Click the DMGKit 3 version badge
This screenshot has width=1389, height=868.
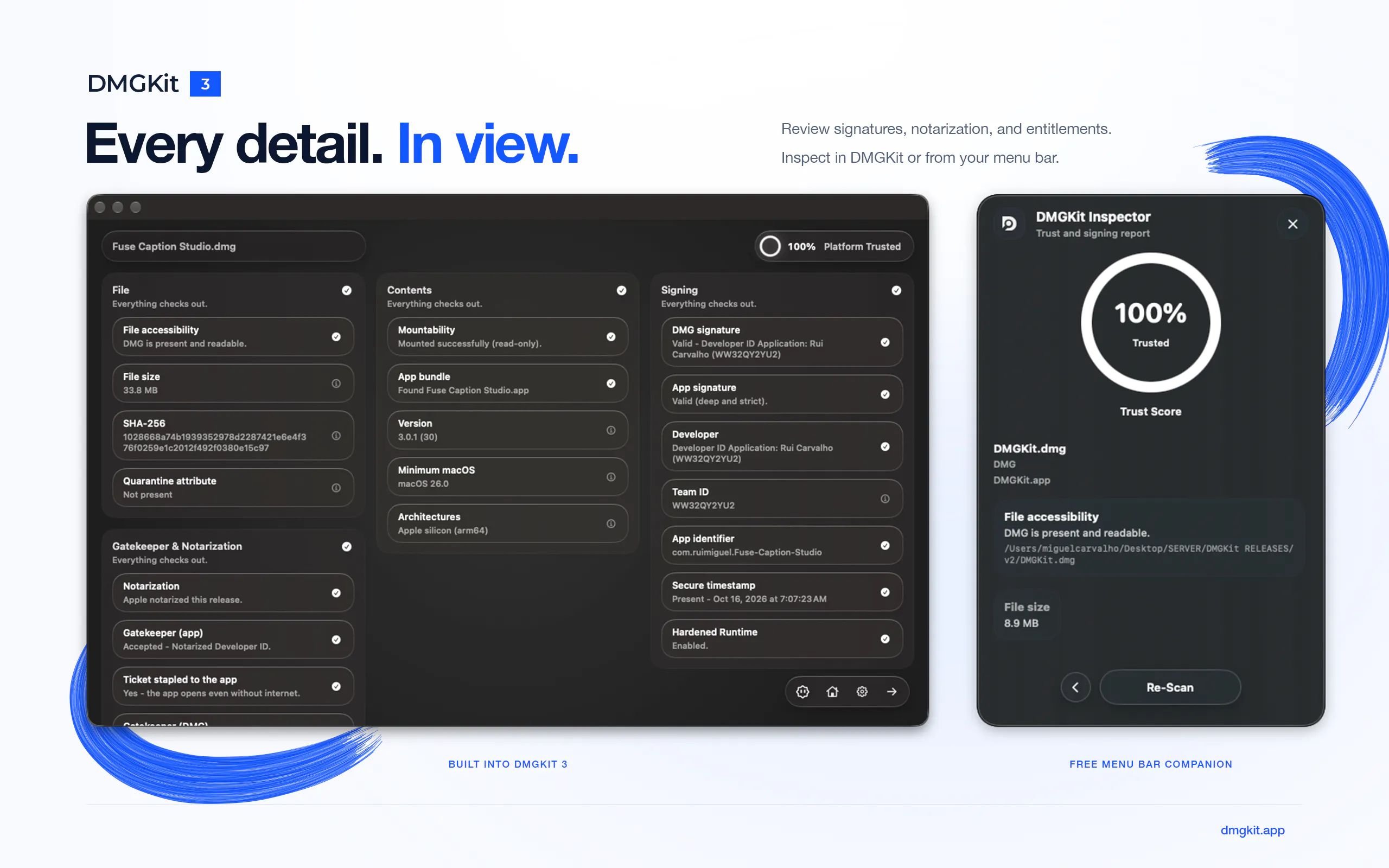coord(205,84)
